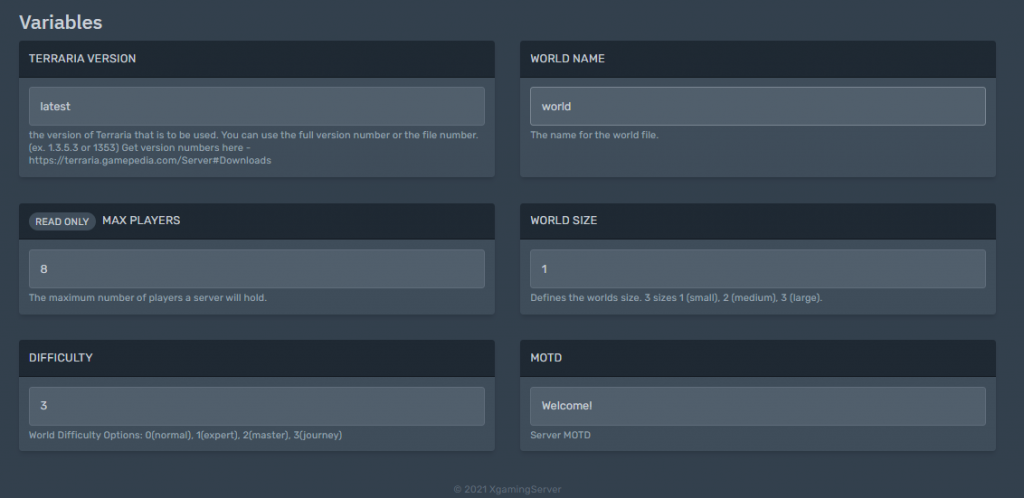This screenshot has height=498, width=1024.
Task: Select the Max Players field showing 8
Action: (257, 269)
